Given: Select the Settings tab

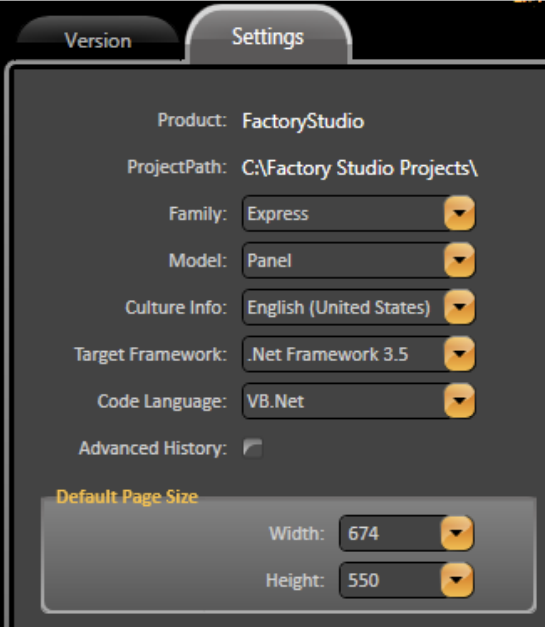Looking at the screenshot, I should click(268, 36).
